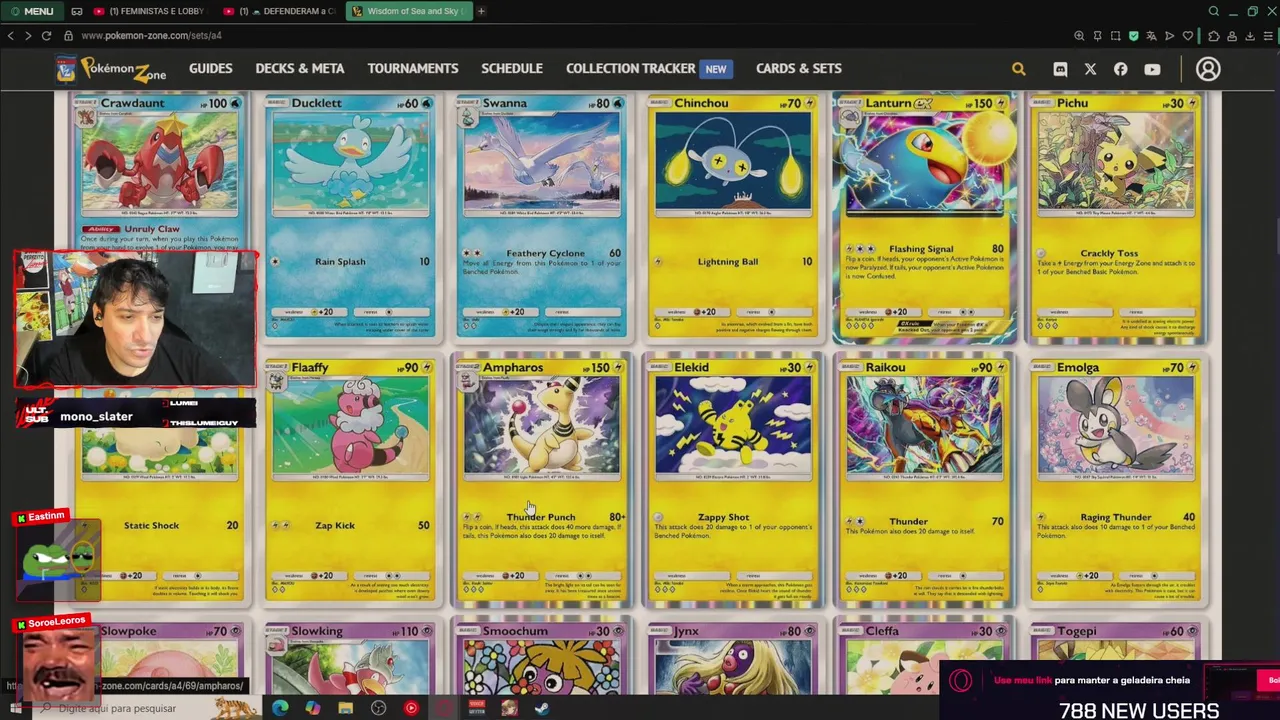Viewport: 1280px width, 720px height.
Task: Bookmark page with the heart icon
Action: click(x=1188, y=36)
